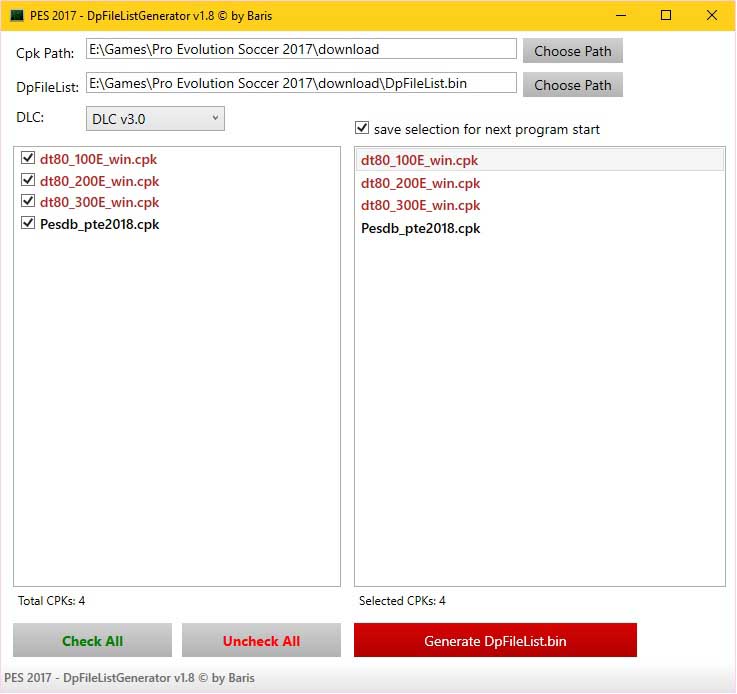Toggle dt80_300E_win.cpk checkbox
The image size is (737, 694).
coord(28,201)
